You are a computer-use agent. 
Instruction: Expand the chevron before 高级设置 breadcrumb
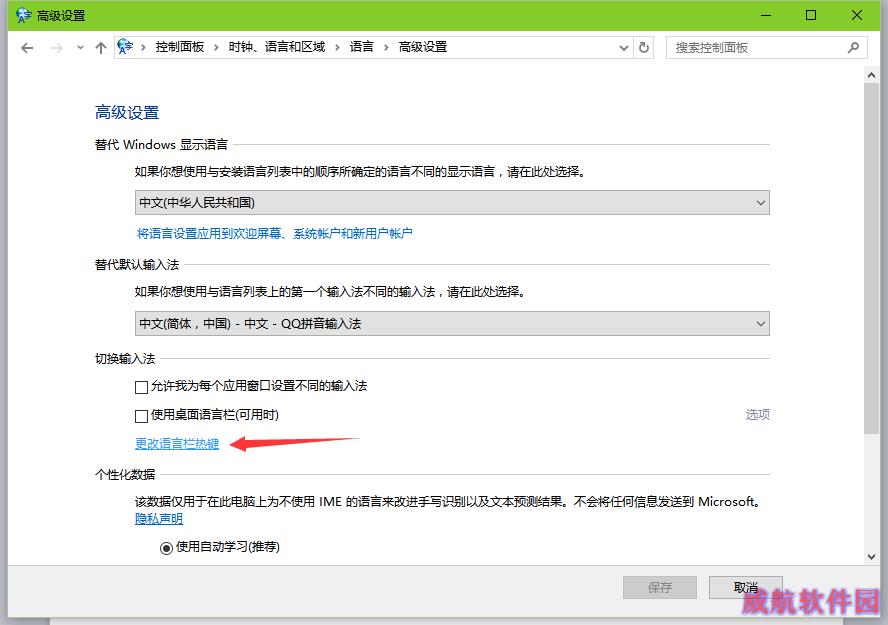[x=386, y=48]
